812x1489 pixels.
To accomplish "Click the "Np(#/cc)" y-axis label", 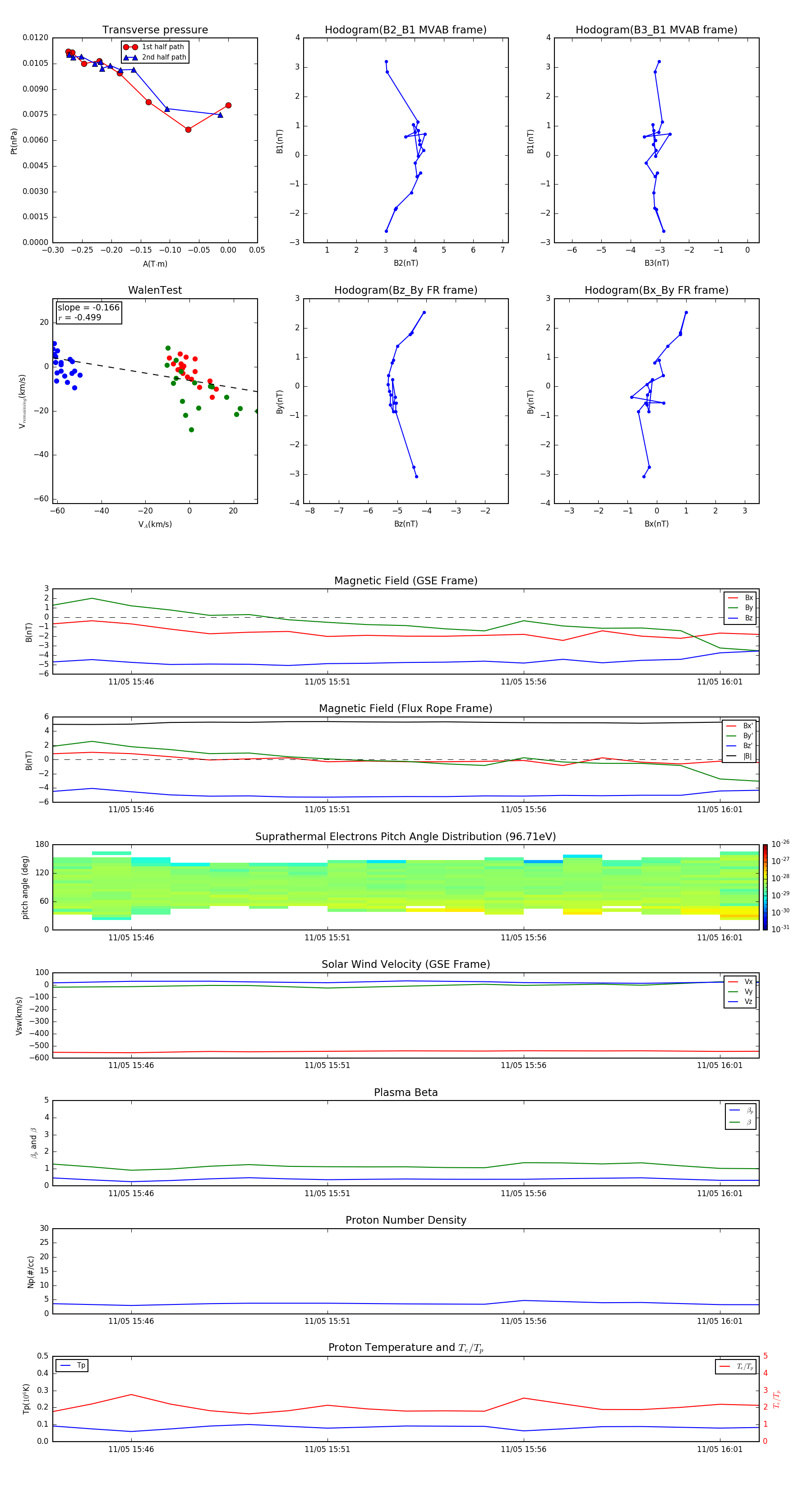I will (x=31, y=1272).
